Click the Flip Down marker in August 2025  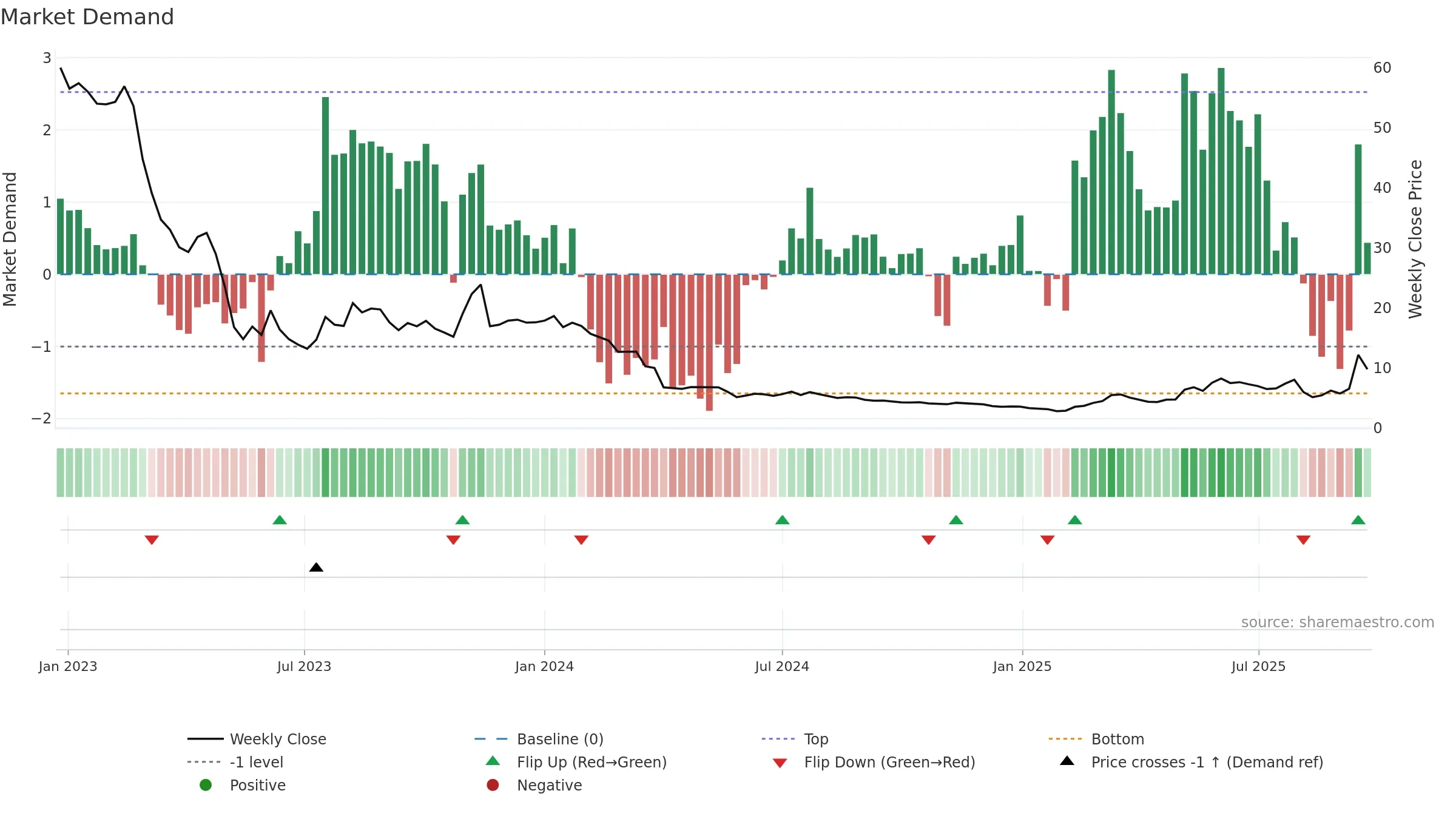click(x=1303, y=540)
